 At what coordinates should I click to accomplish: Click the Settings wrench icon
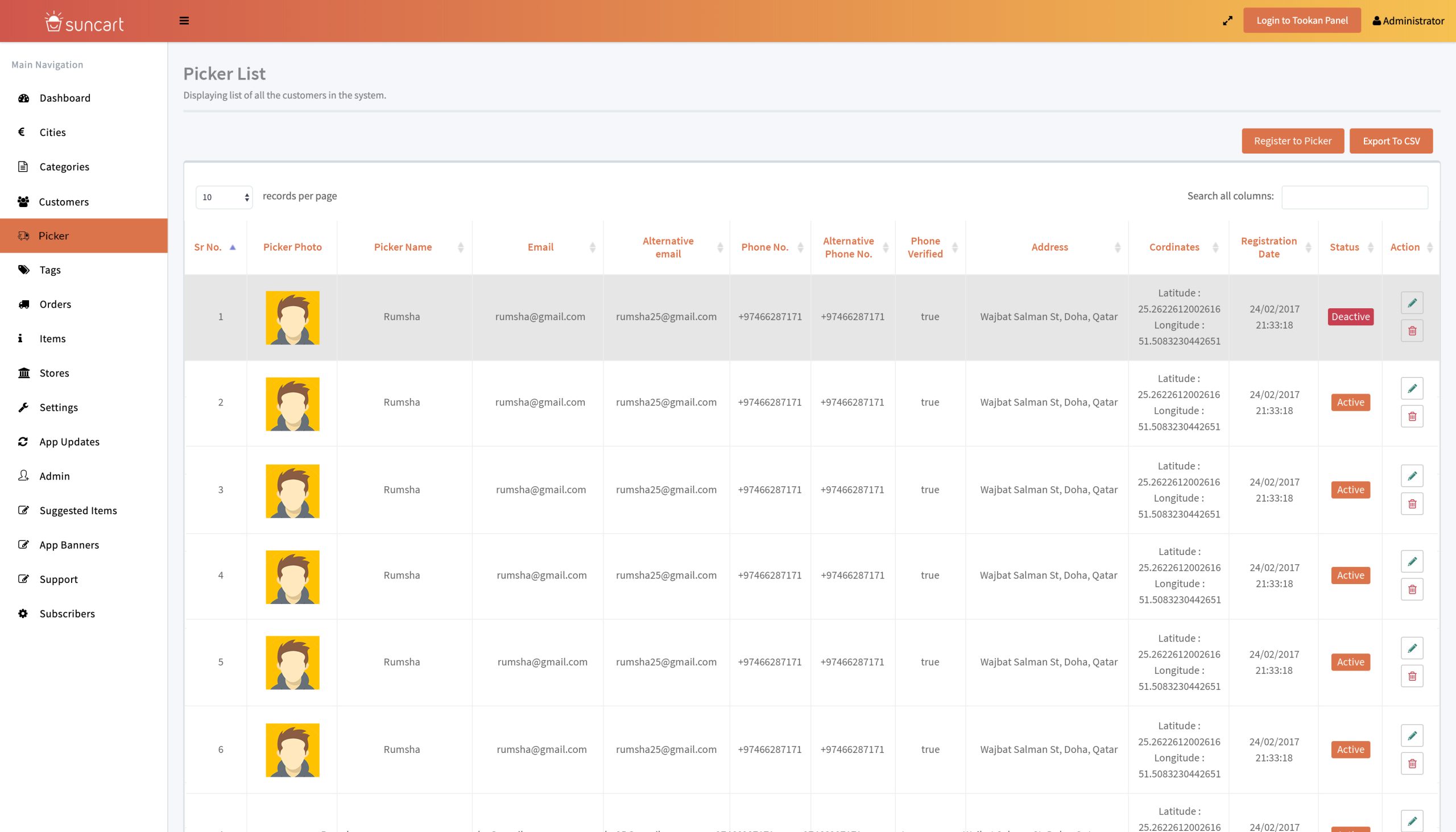23,407
